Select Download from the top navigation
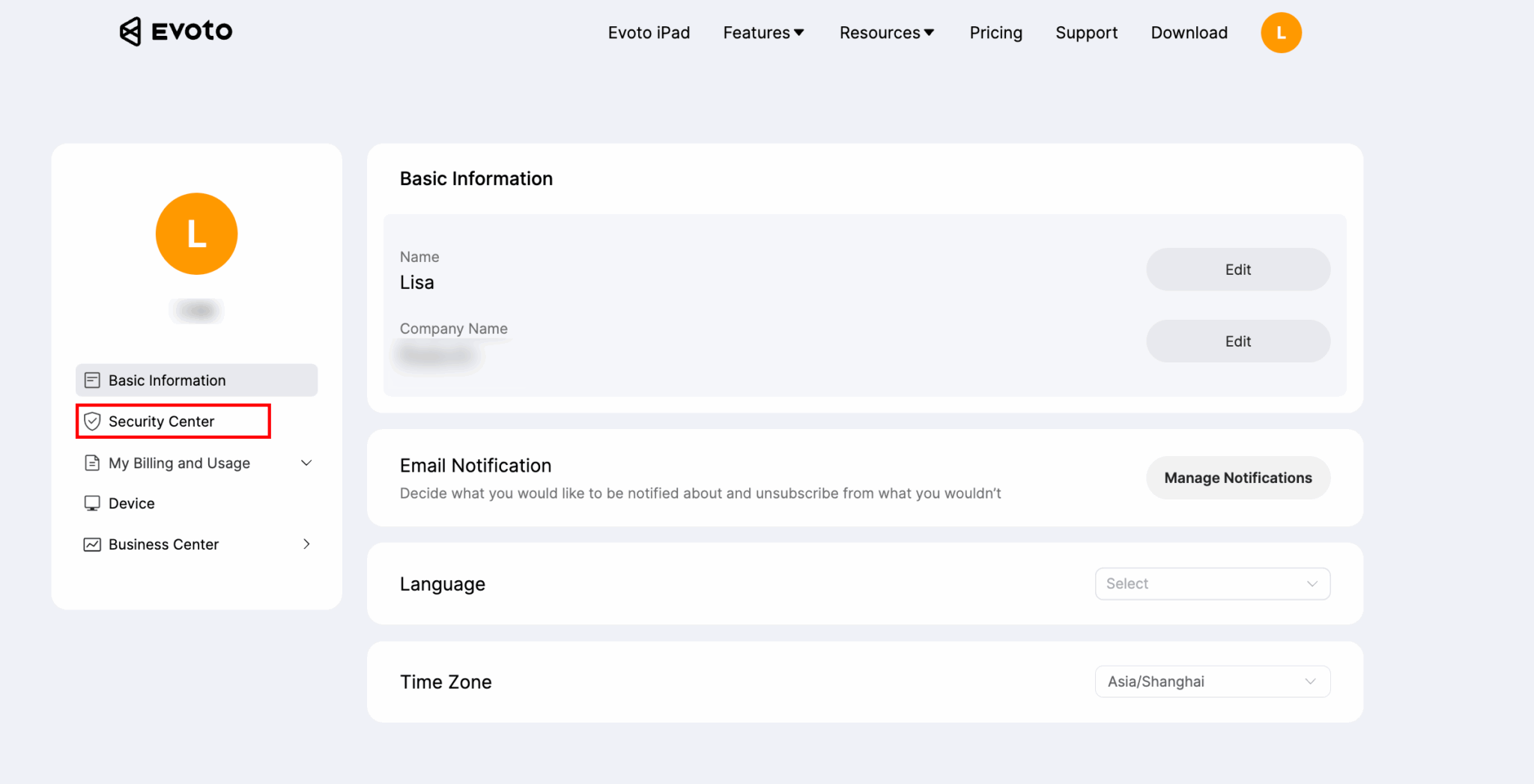The height and width of the screenshot is (784, 1534). coord(1189,32)
